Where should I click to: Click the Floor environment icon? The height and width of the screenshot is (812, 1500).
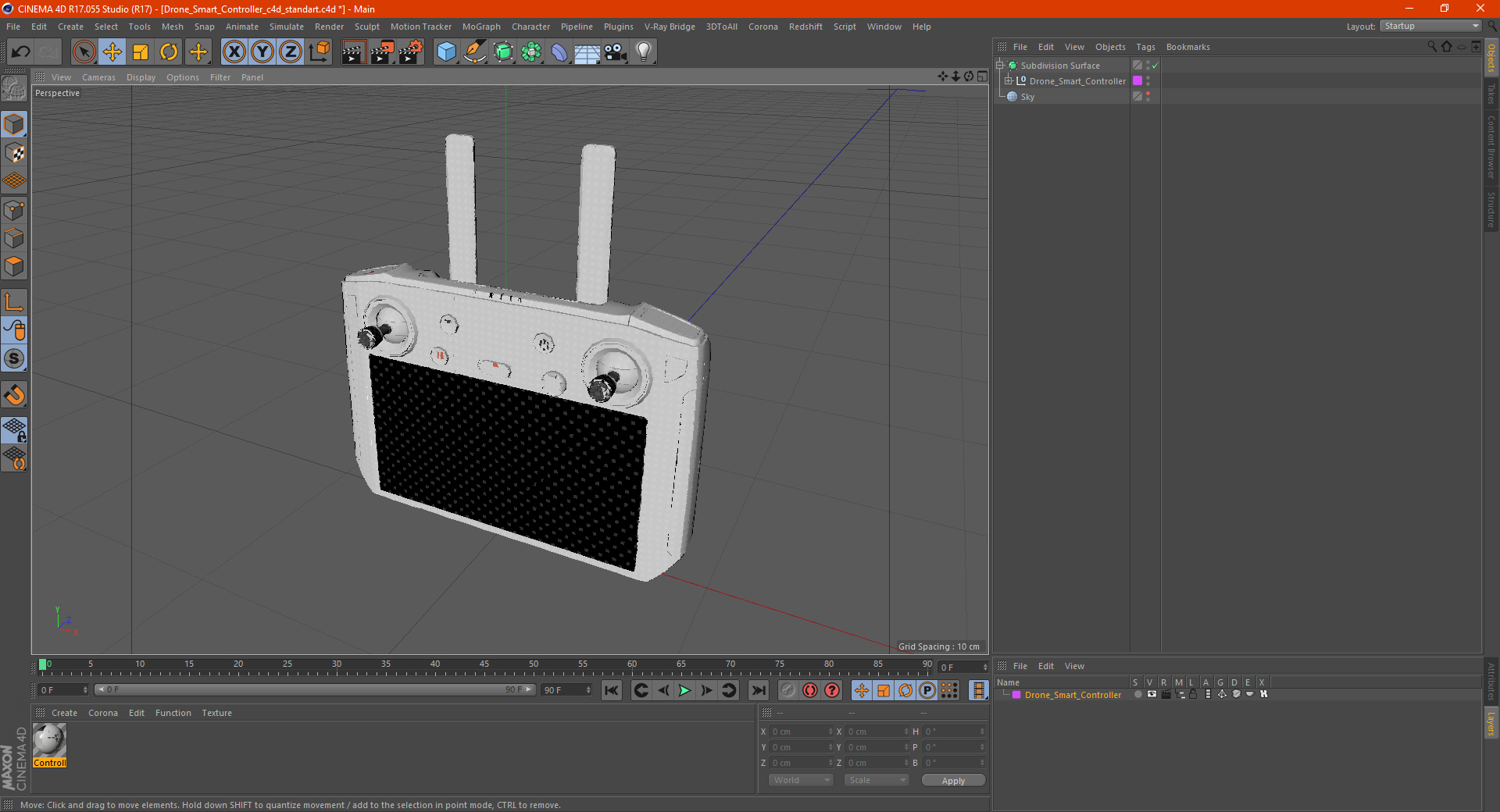pos(587,52)
